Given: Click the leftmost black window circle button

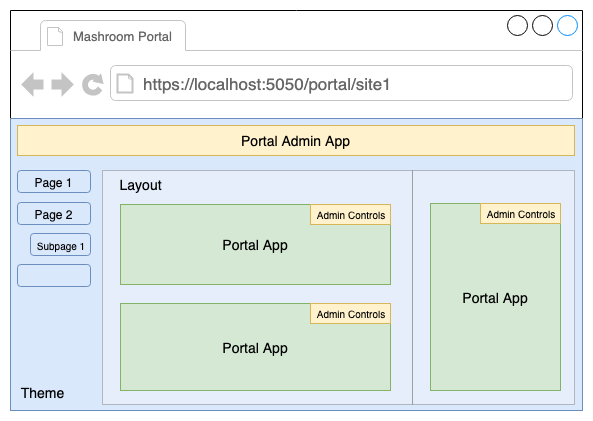Looking at the screenshot, I should point(517,26).
